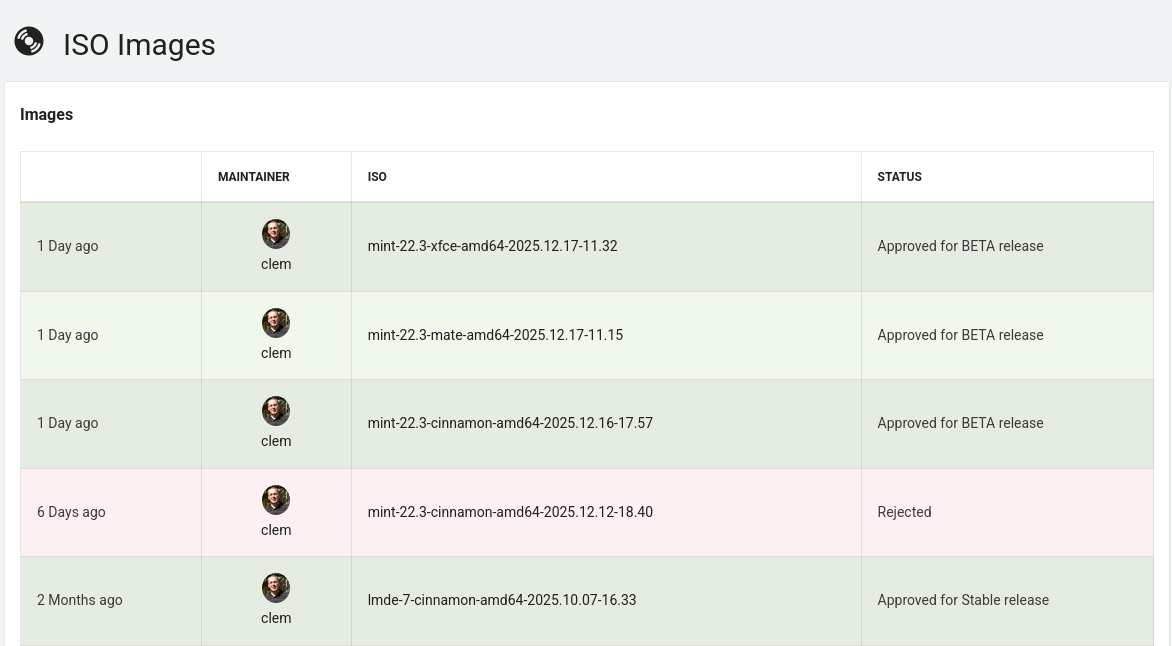The image size is (1172, 646).
Task: Select mint-22.3-cinnamon-amd64-2025.12.16-17.57 ISO
Action: click(x=510, y=423)
